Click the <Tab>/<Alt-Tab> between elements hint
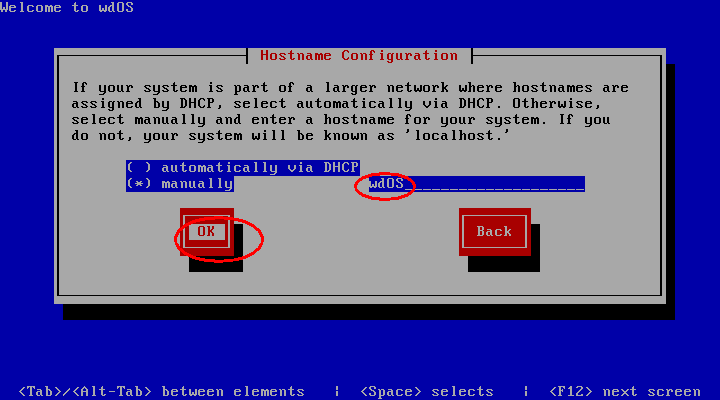 click(162, 391)
